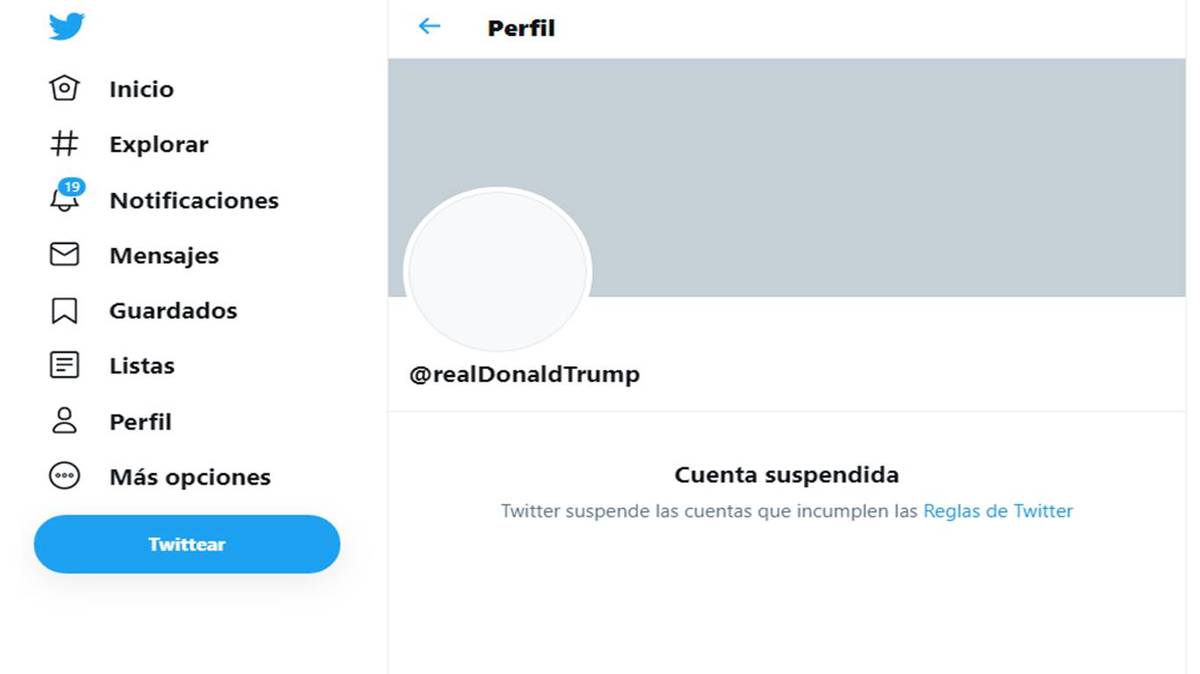Open the Reglas de Twitter link
This screenshot has height=674, width=1200.
point(997,511)
